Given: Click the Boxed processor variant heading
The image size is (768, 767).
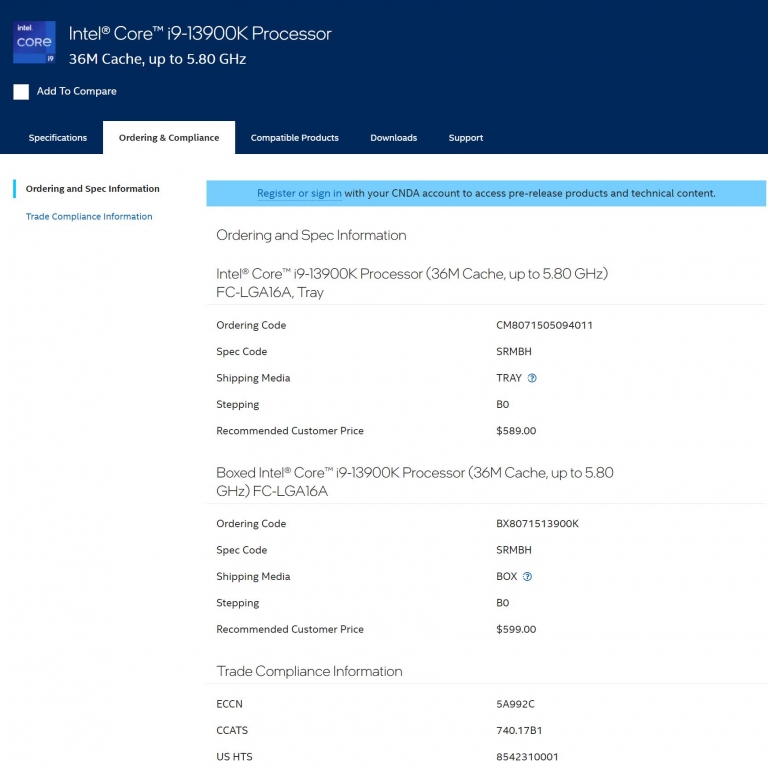Looking at the screenshot, I should point(414,481).
